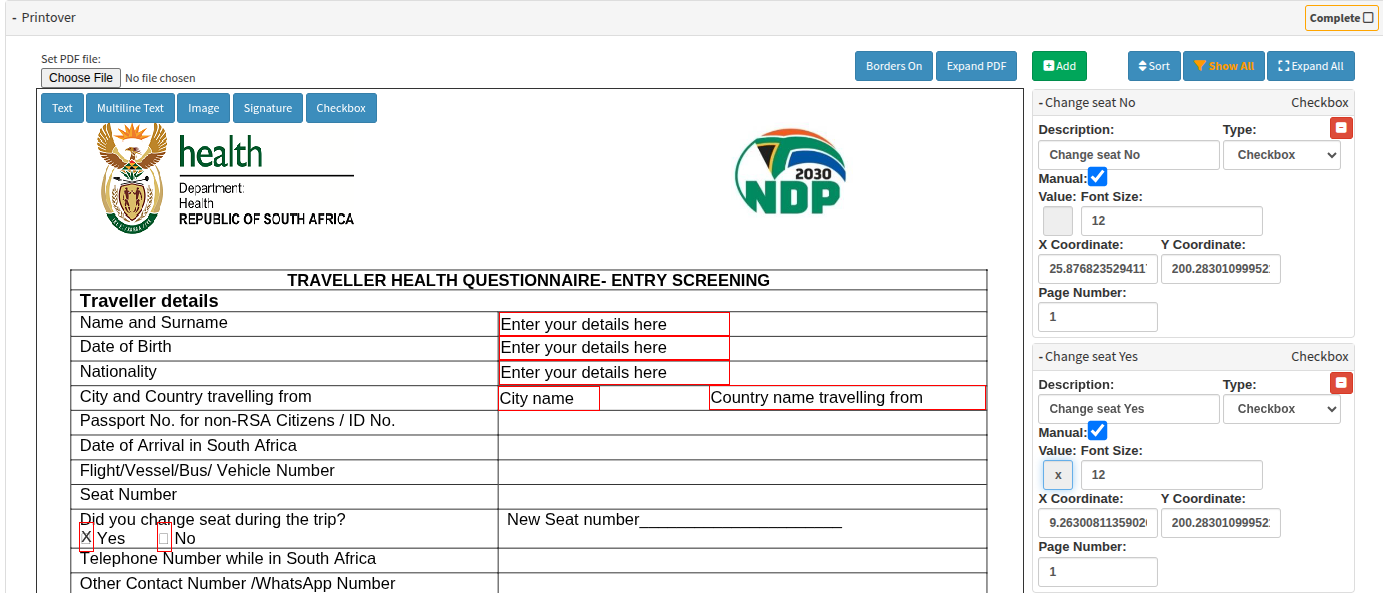
Task: Click 'Telephone Number while in South Africa' label
Action: (x=228, y=559)
